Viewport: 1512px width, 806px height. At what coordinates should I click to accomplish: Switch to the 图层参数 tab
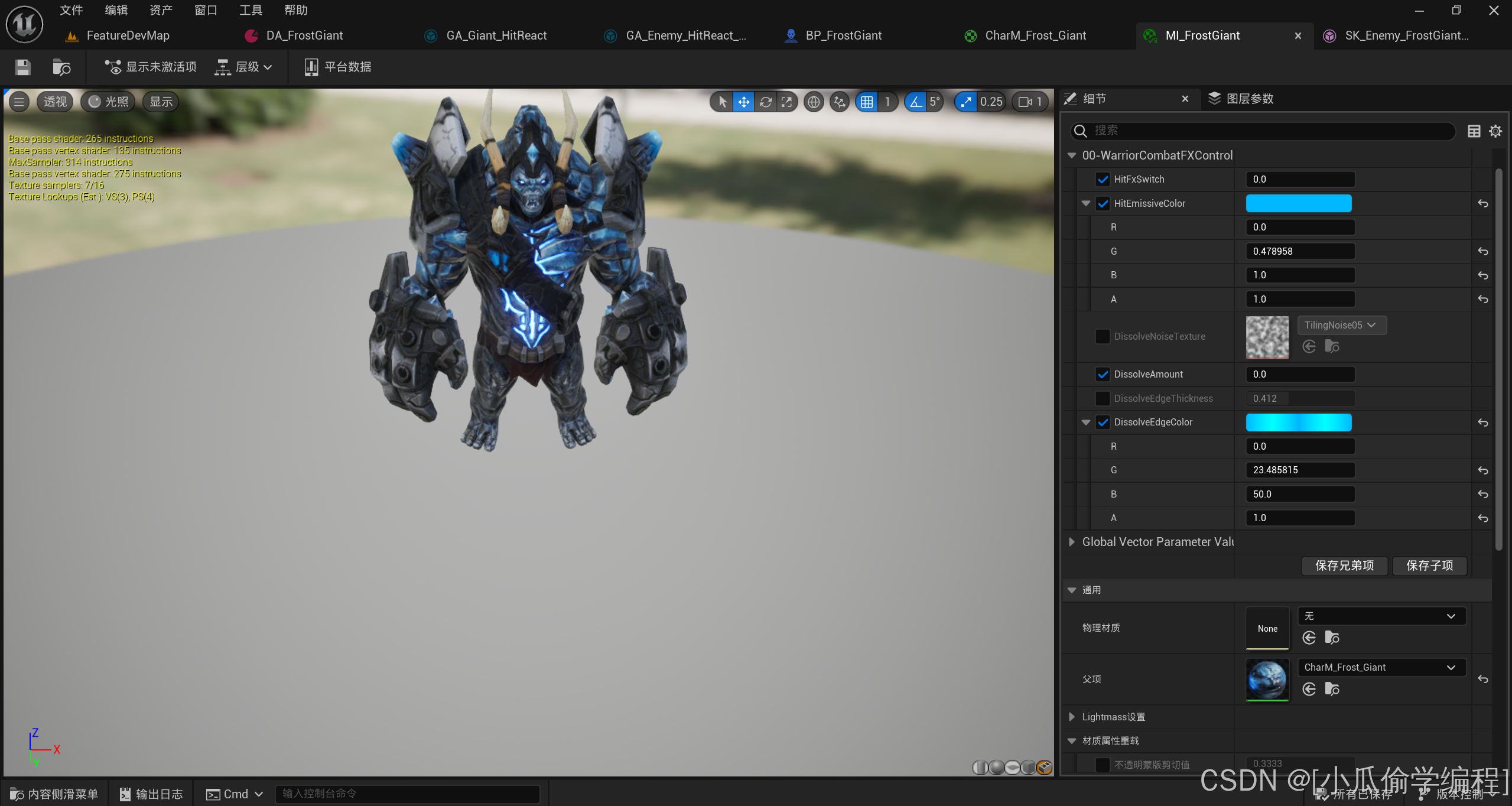1241,99
